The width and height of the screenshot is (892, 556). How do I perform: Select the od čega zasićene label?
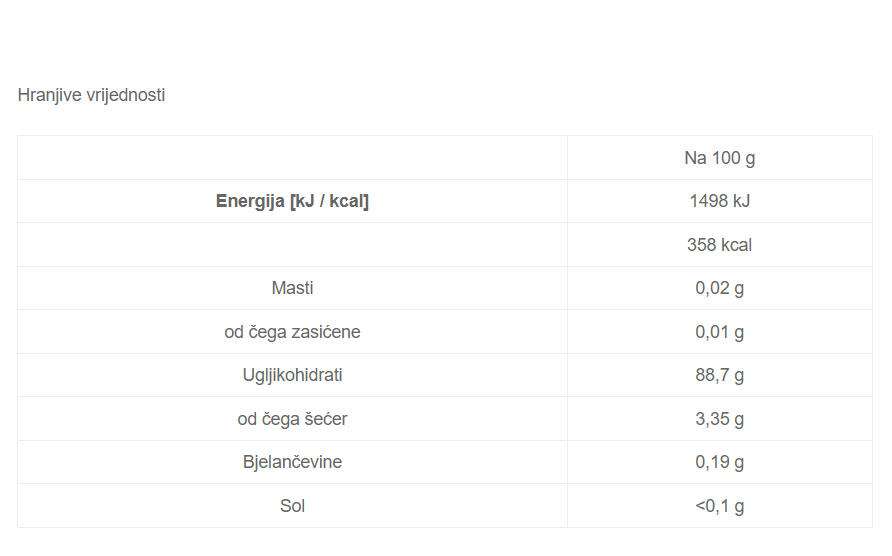[292, 332]
